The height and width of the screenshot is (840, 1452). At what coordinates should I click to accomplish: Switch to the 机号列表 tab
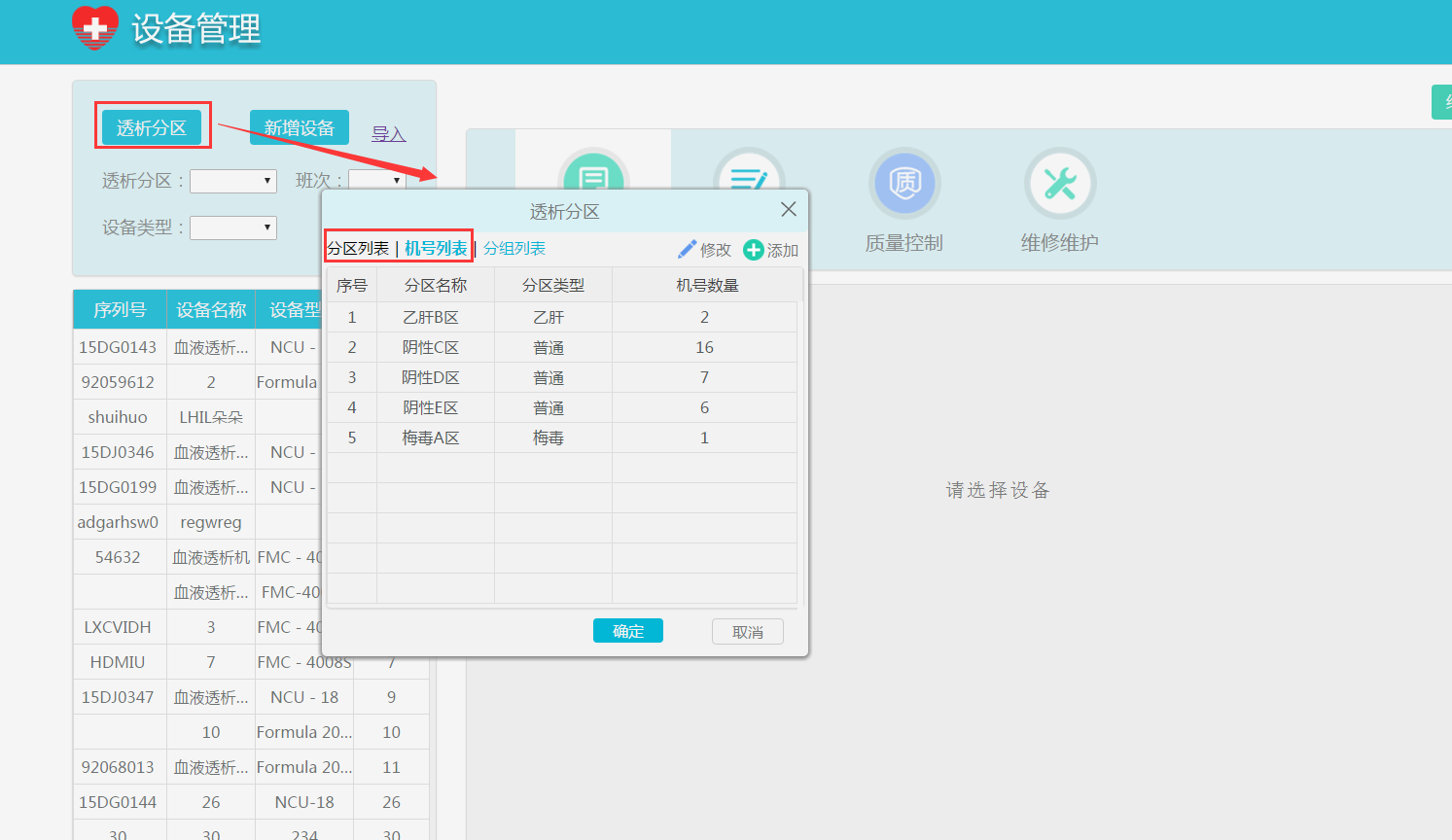pos(436,249)
